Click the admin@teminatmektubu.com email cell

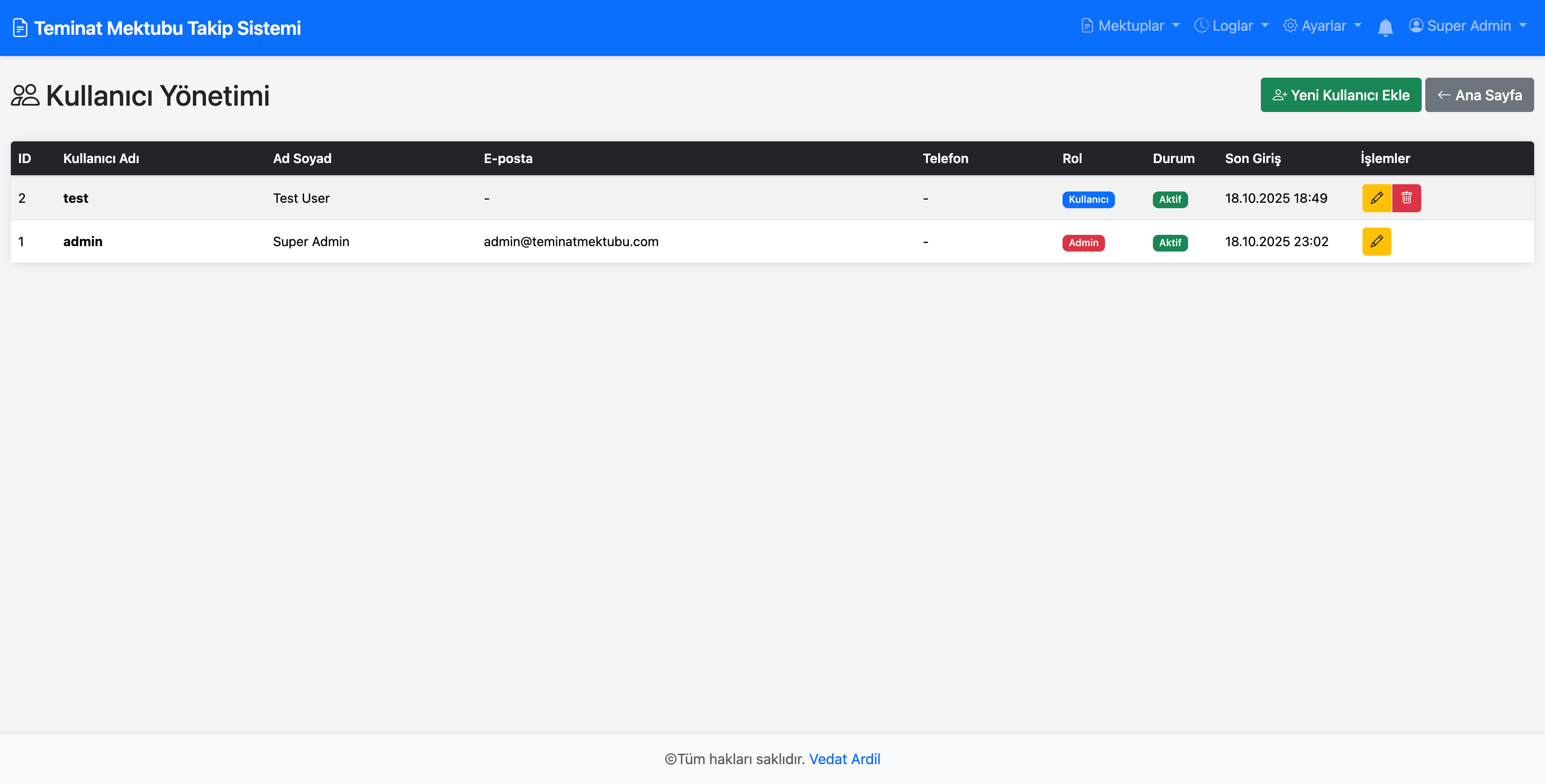pyautogui.click(x=571, y=242)
